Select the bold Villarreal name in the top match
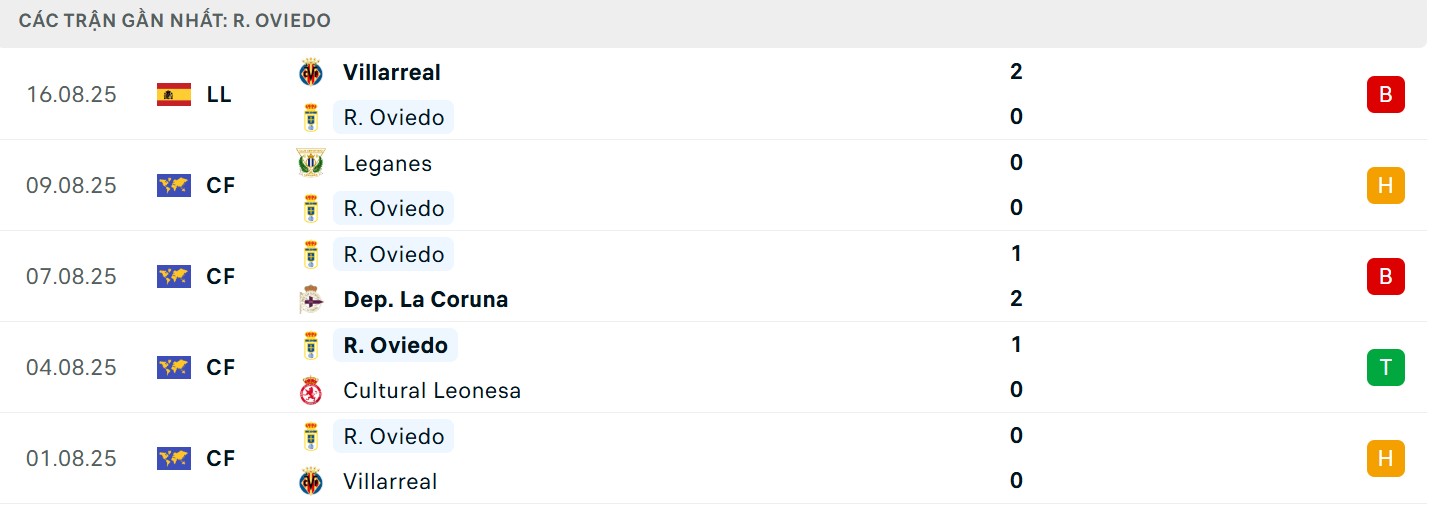The image size is (1448, 522). pyautogui.click(x=392, y=72)
